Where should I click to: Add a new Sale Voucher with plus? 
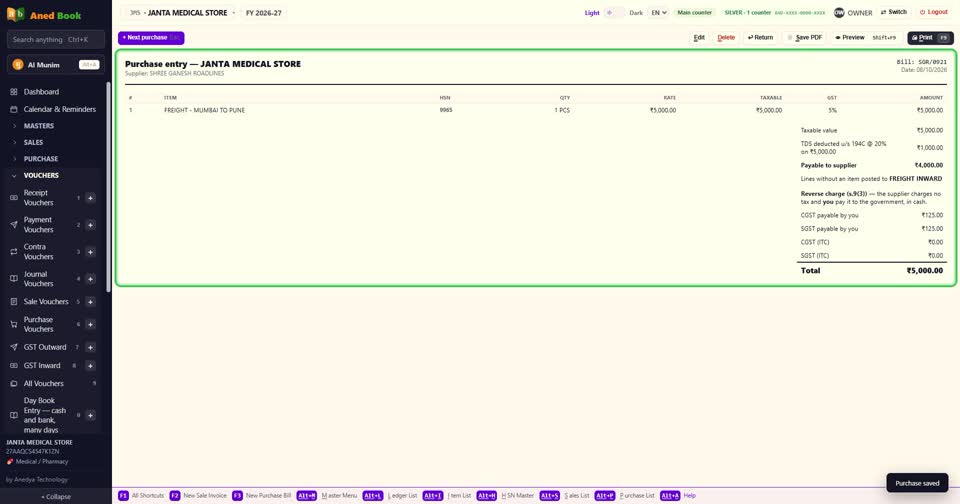tap(90, 301)
